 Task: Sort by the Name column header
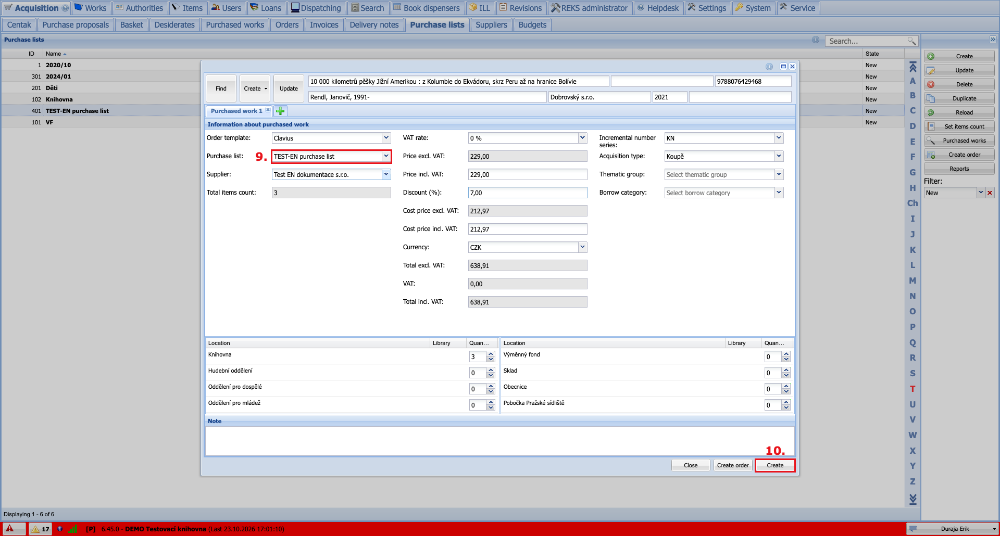[x=56, y=54]
